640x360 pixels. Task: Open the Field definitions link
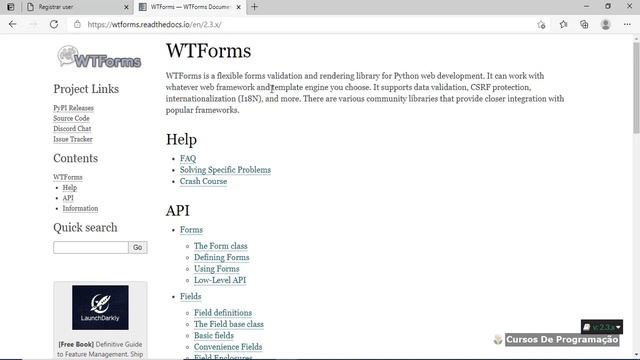tap(223, 313)
